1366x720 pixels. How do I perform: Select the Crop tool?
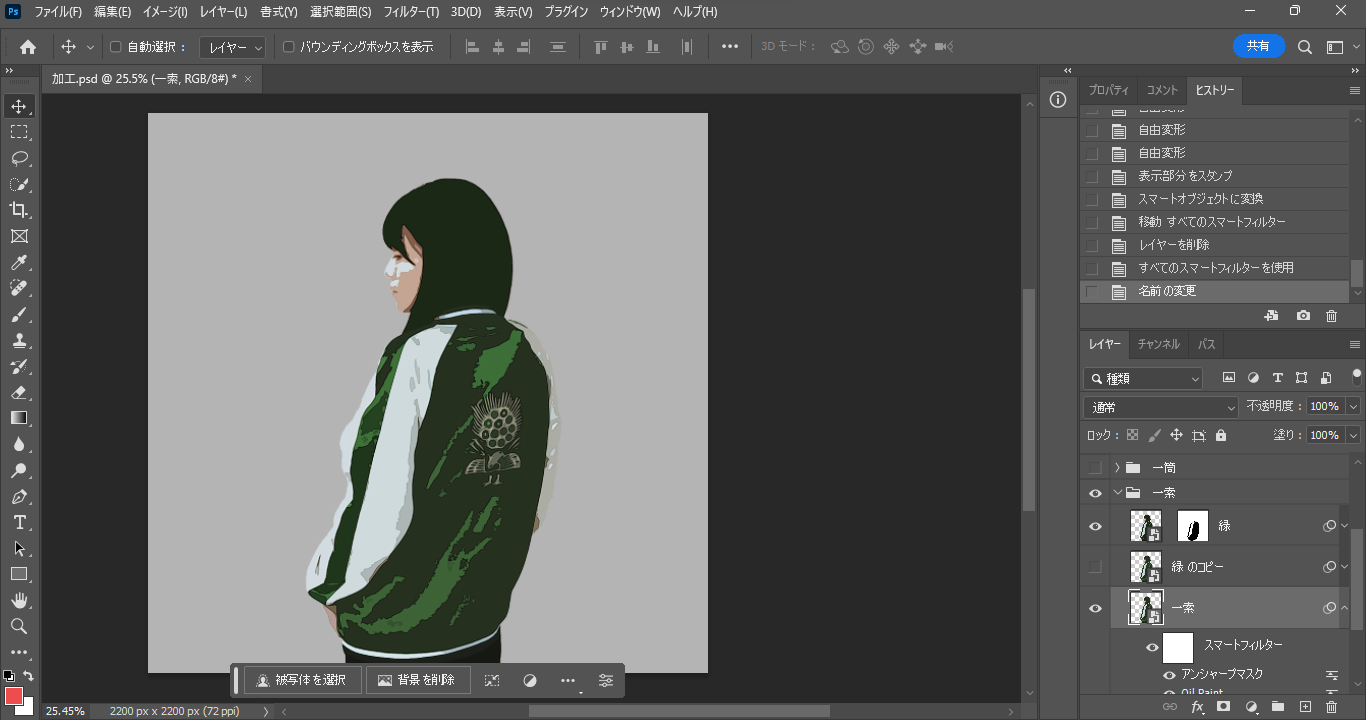coord(18,210)
